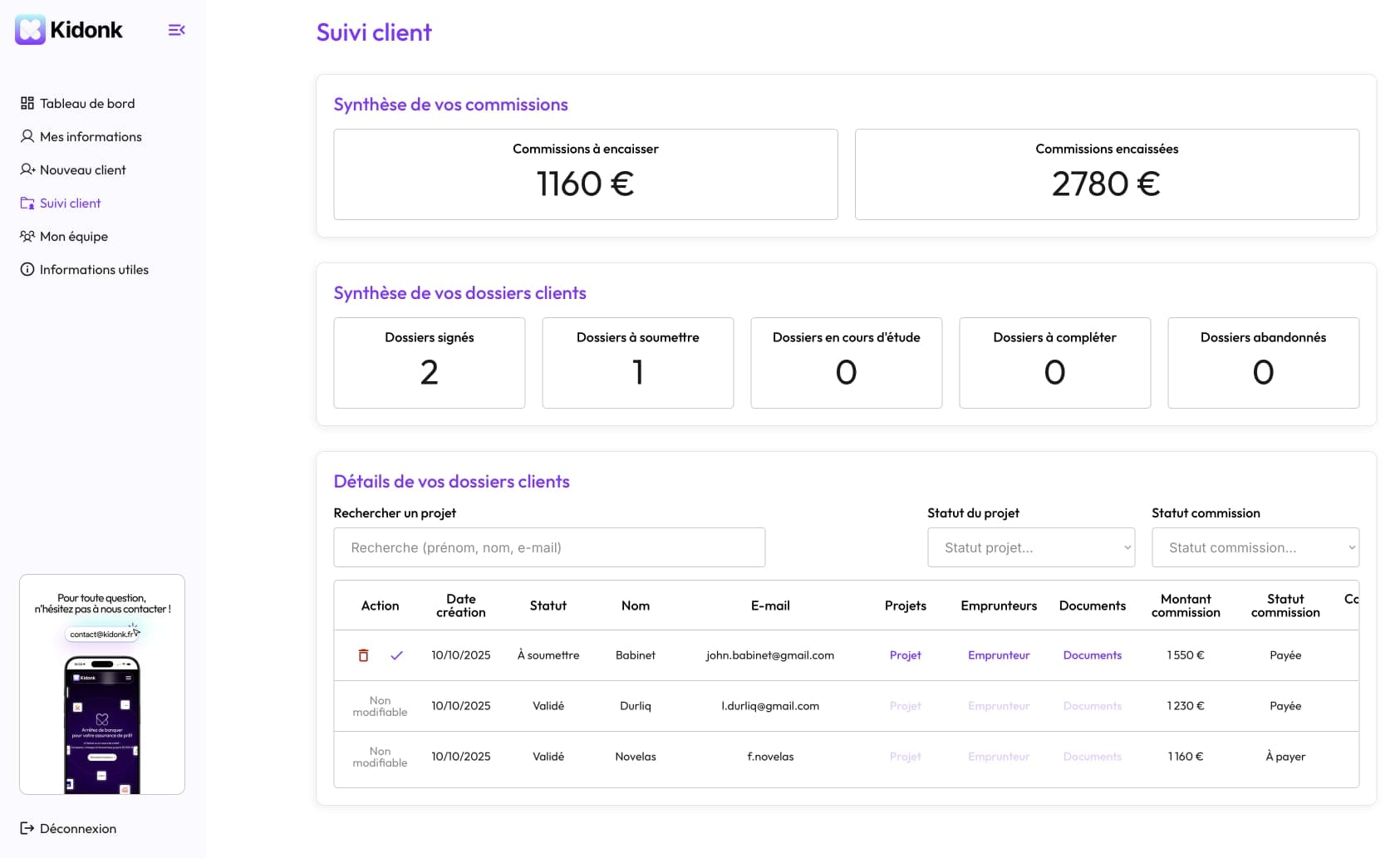View Documents for the Babinet dossier
Viewport: 1400px width, 858px height.
pyautogui.click(x=1092, y=655)
